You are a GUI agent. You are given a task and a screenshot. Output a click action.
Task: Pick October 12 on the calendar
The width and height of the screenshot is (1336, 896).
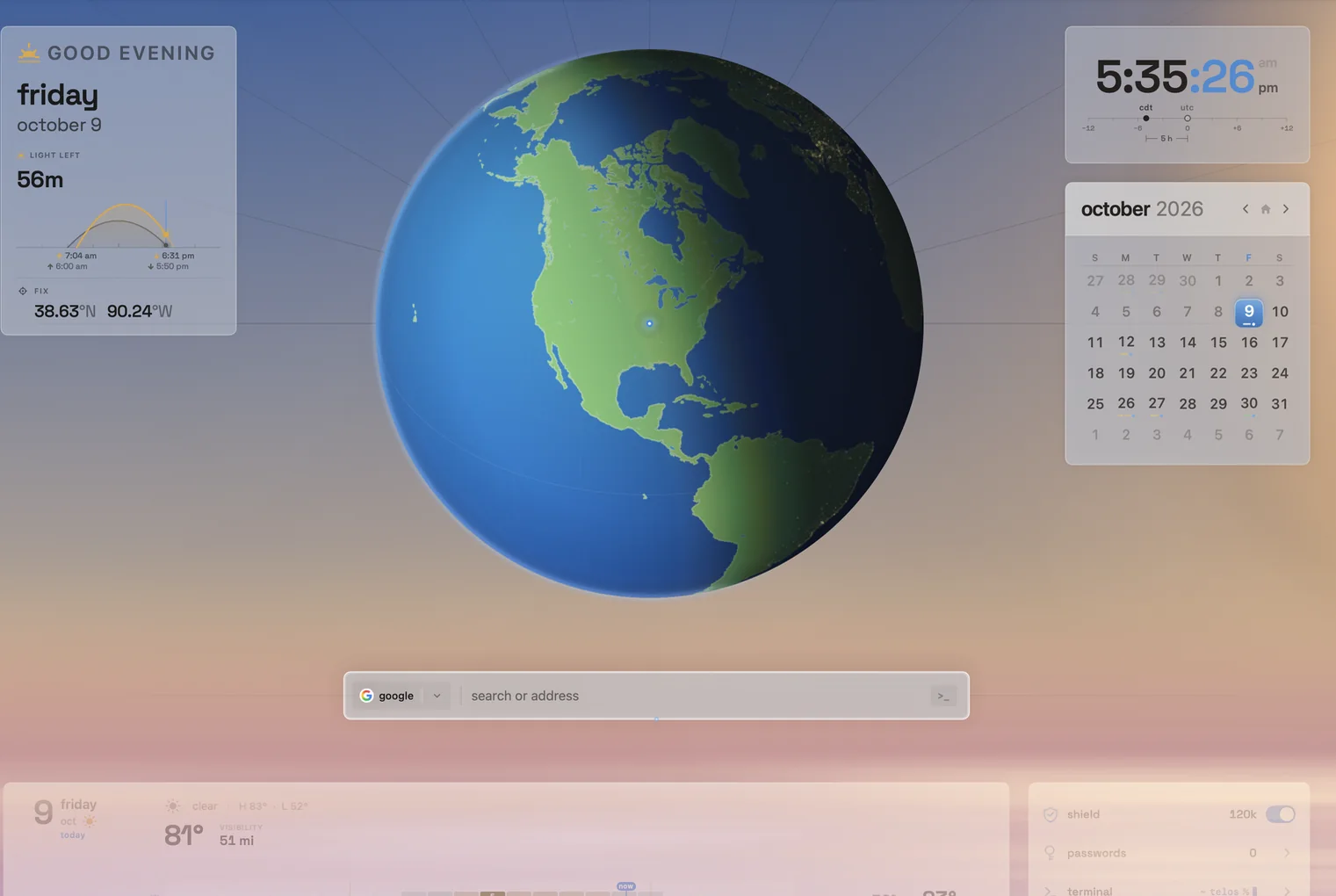[x=1126, y=343]
